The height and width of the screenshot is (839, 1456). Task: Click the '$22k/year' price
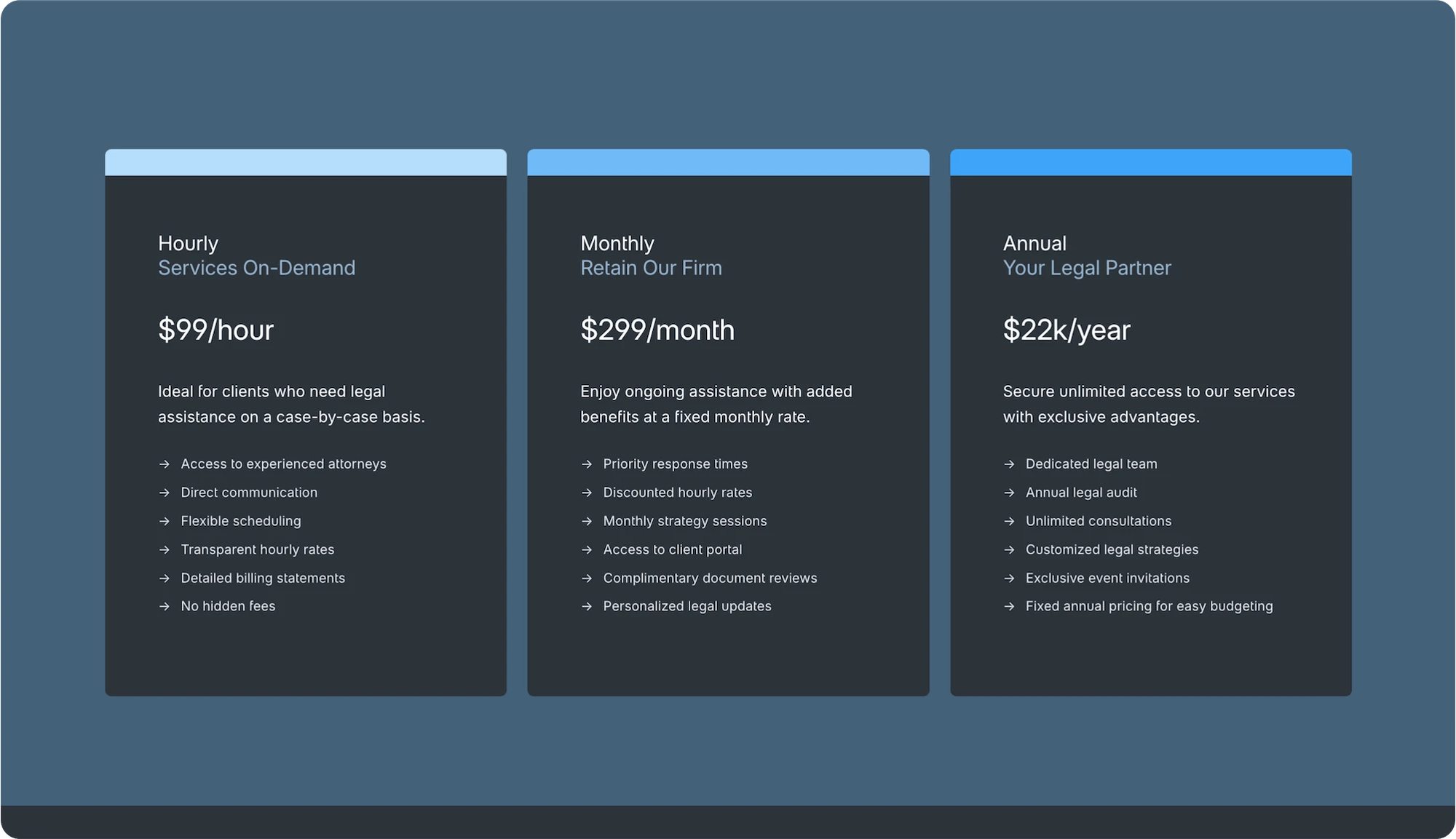pos(1067,330)
